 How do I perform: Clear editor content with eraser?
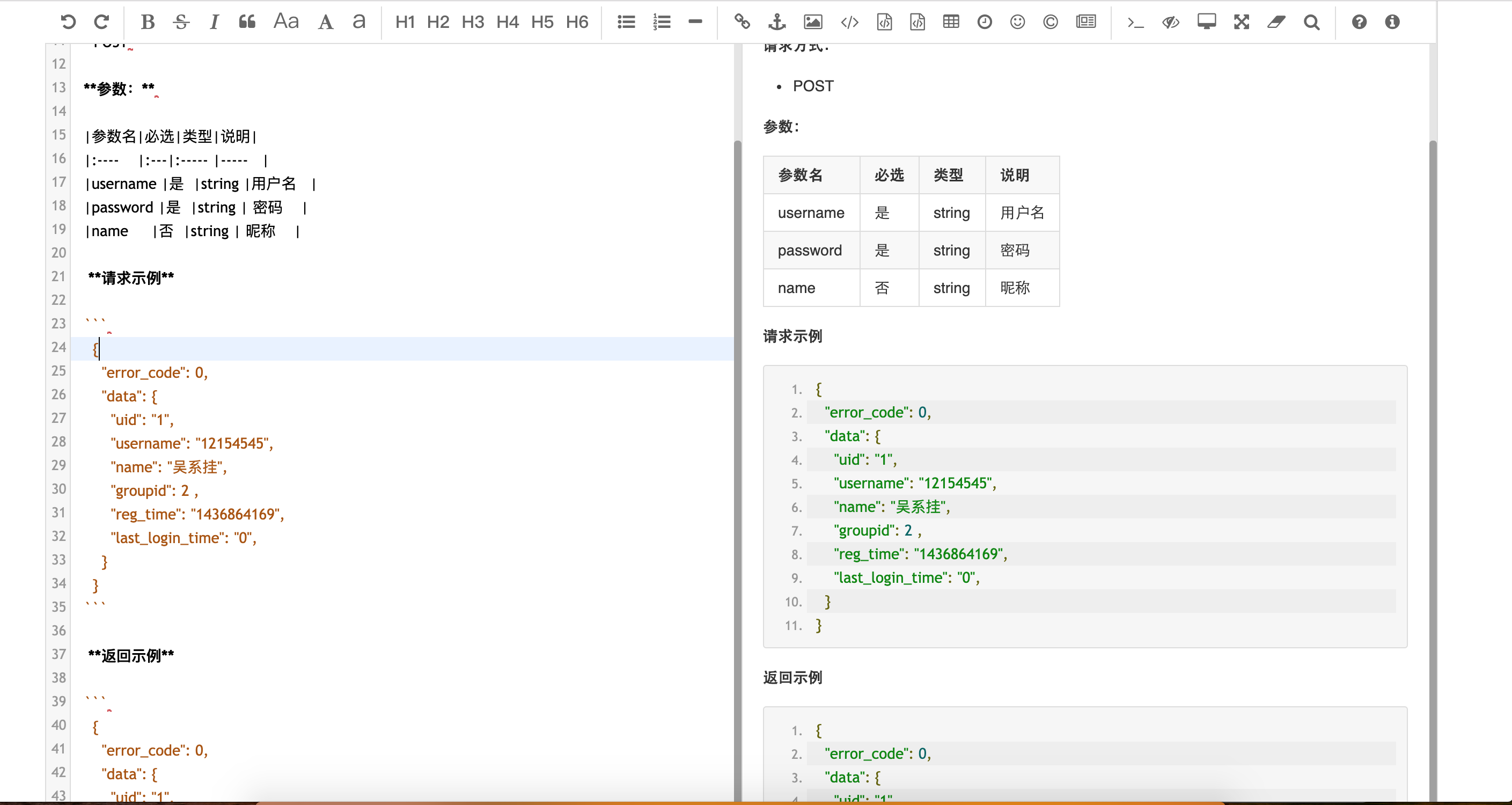(1275, 23)
